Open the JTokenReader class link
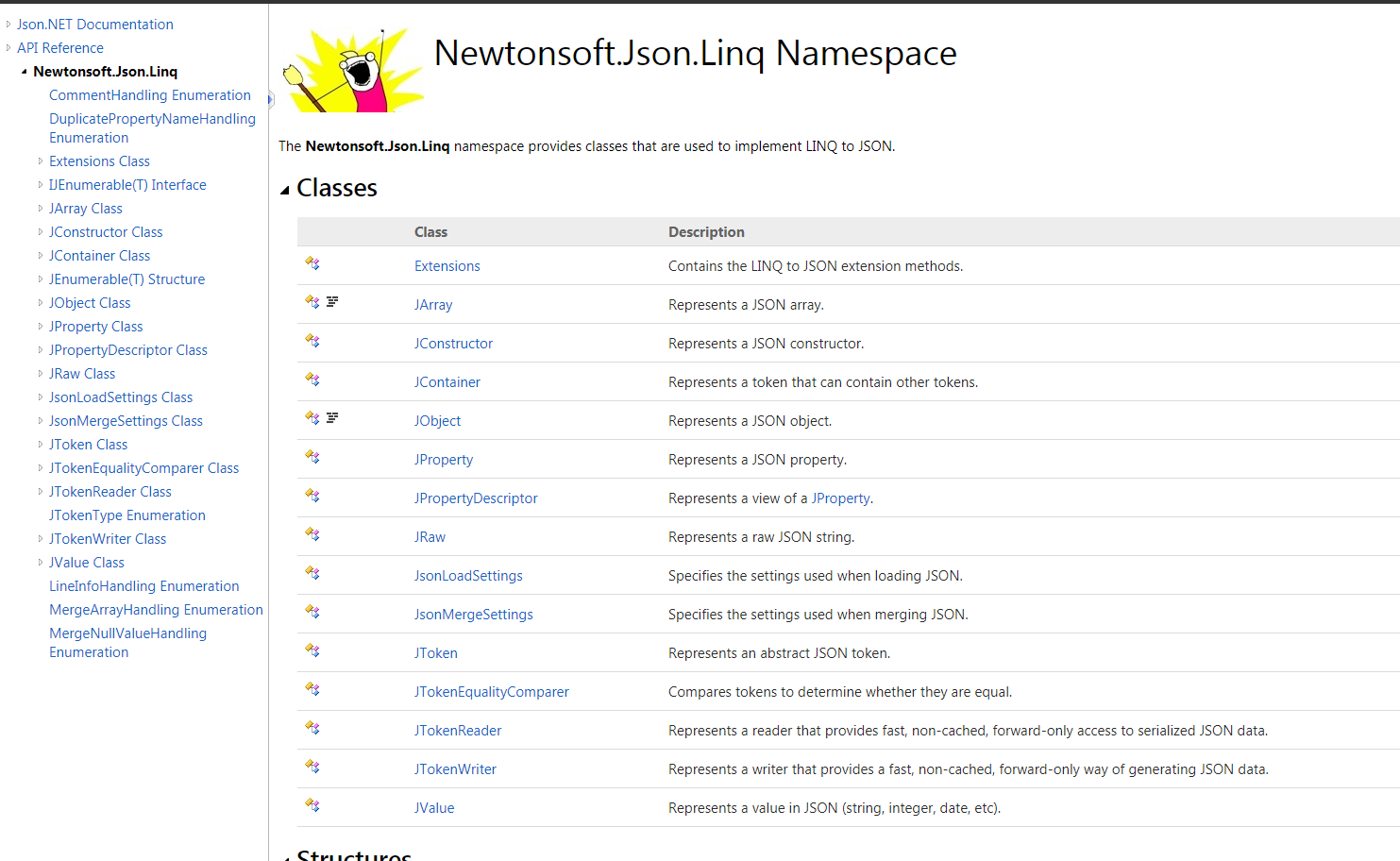This screenshot has height=861, width=1400. pyautogui.click(x=457, y=730)
